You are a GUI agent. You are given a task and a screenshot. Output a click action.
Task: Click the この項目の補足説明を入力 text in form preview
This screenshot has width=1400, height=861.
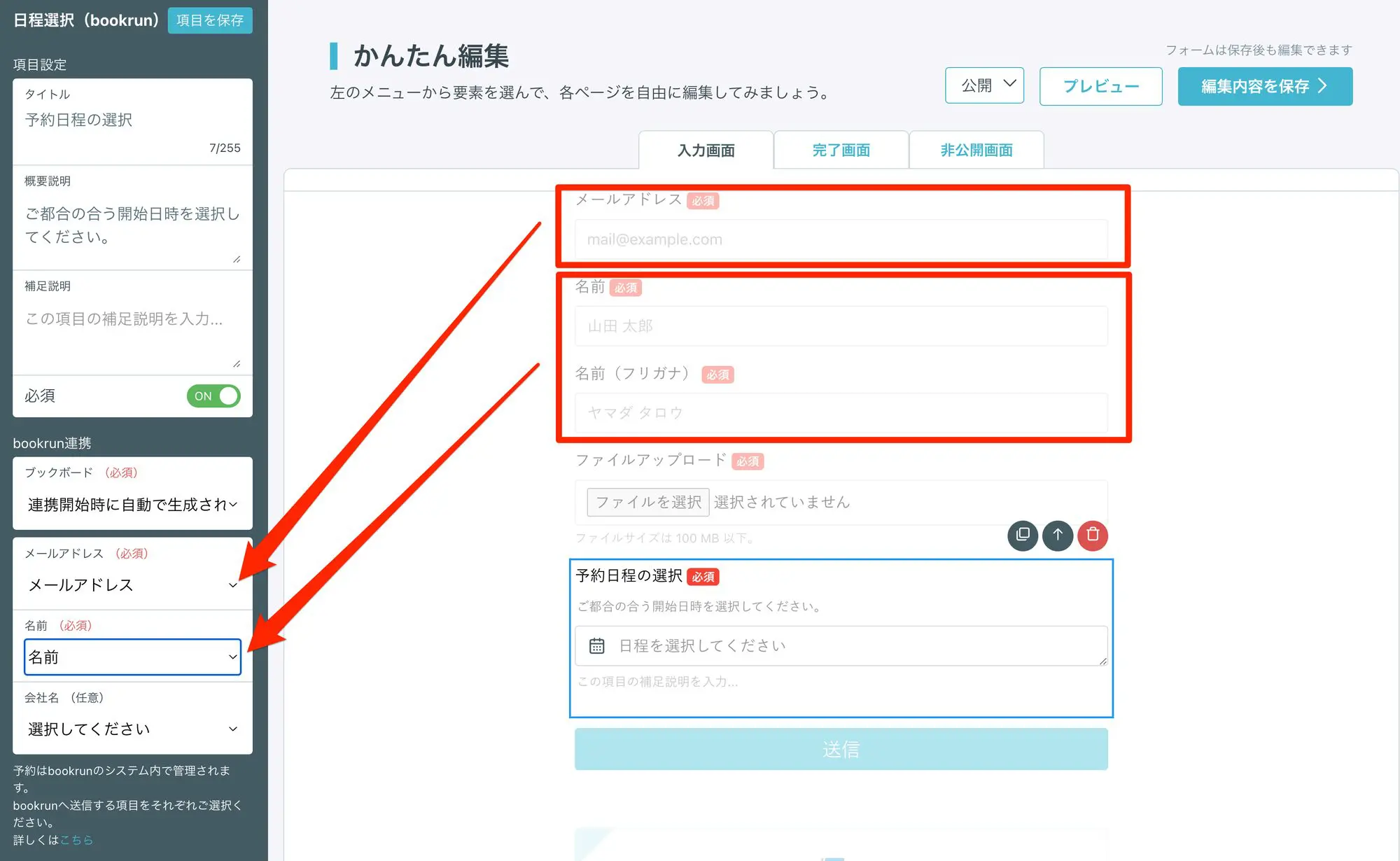coord(658,682)
